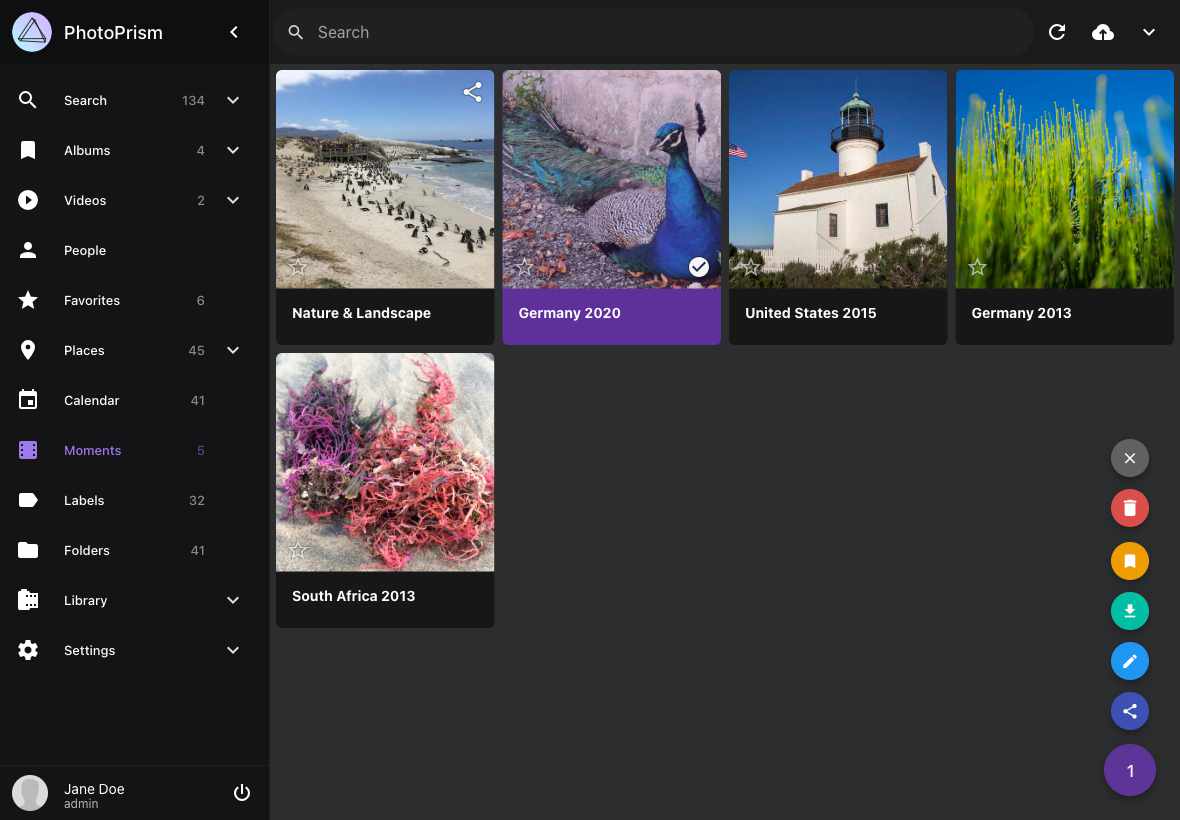
Task: Expand the Search sidebar submenu
Action: click(233, 100)
